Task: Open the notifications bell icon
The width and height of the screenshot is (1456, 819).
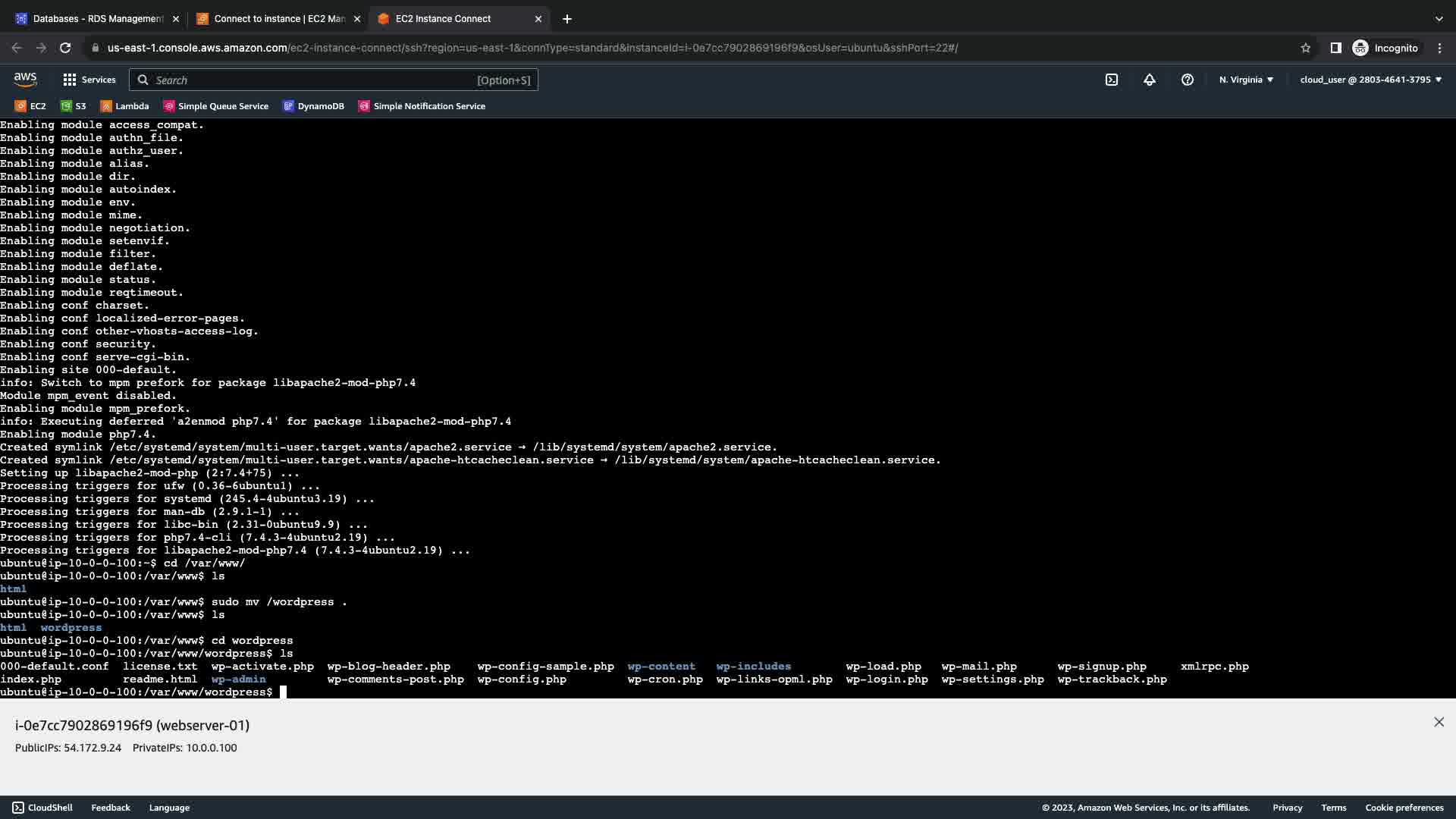Action: click(x=1149, y=80)
